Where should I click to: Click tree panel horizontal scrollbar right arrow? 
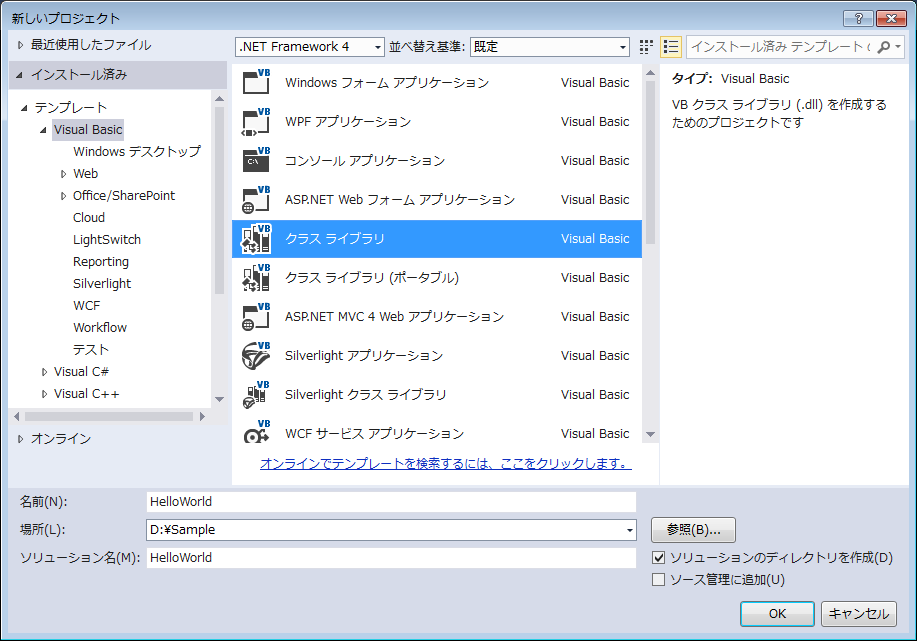202,416
